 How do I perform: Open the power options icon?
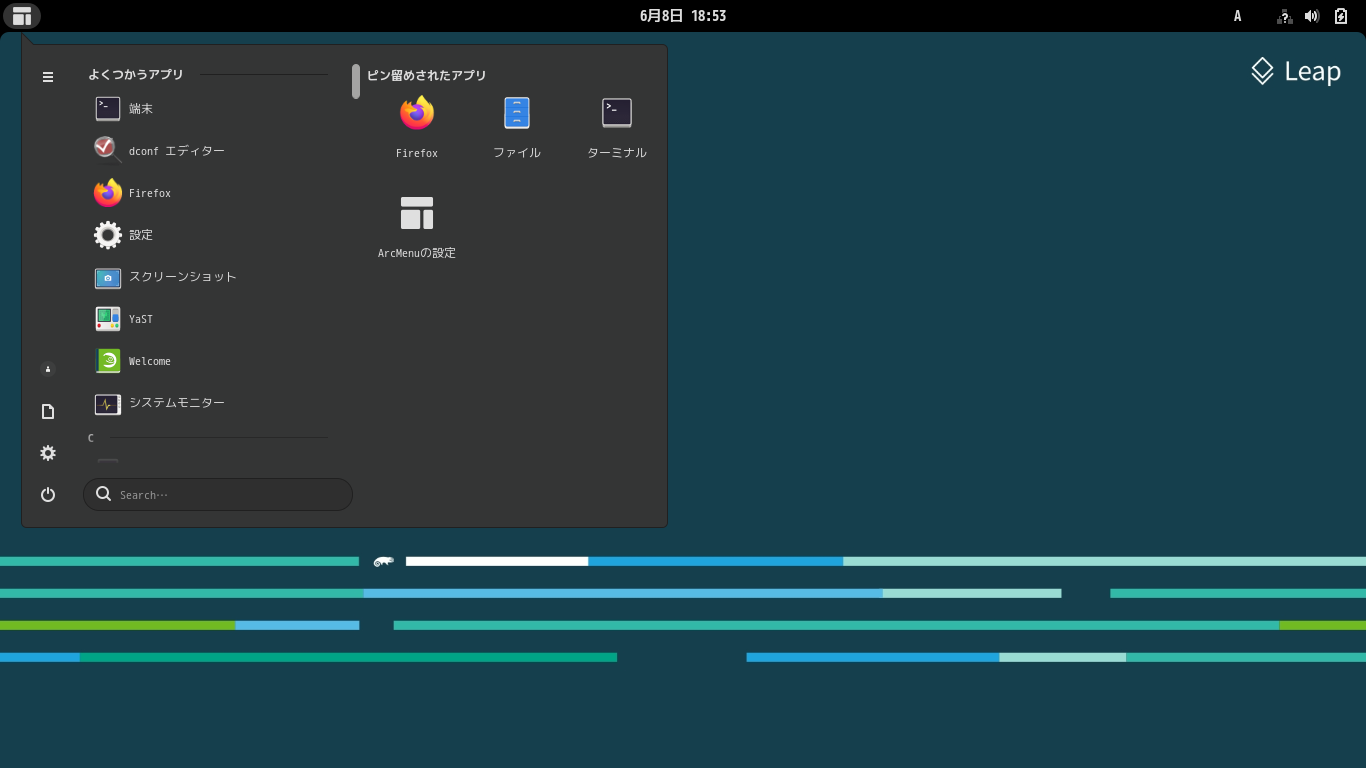pyautogui.click(x=48, y=495)
